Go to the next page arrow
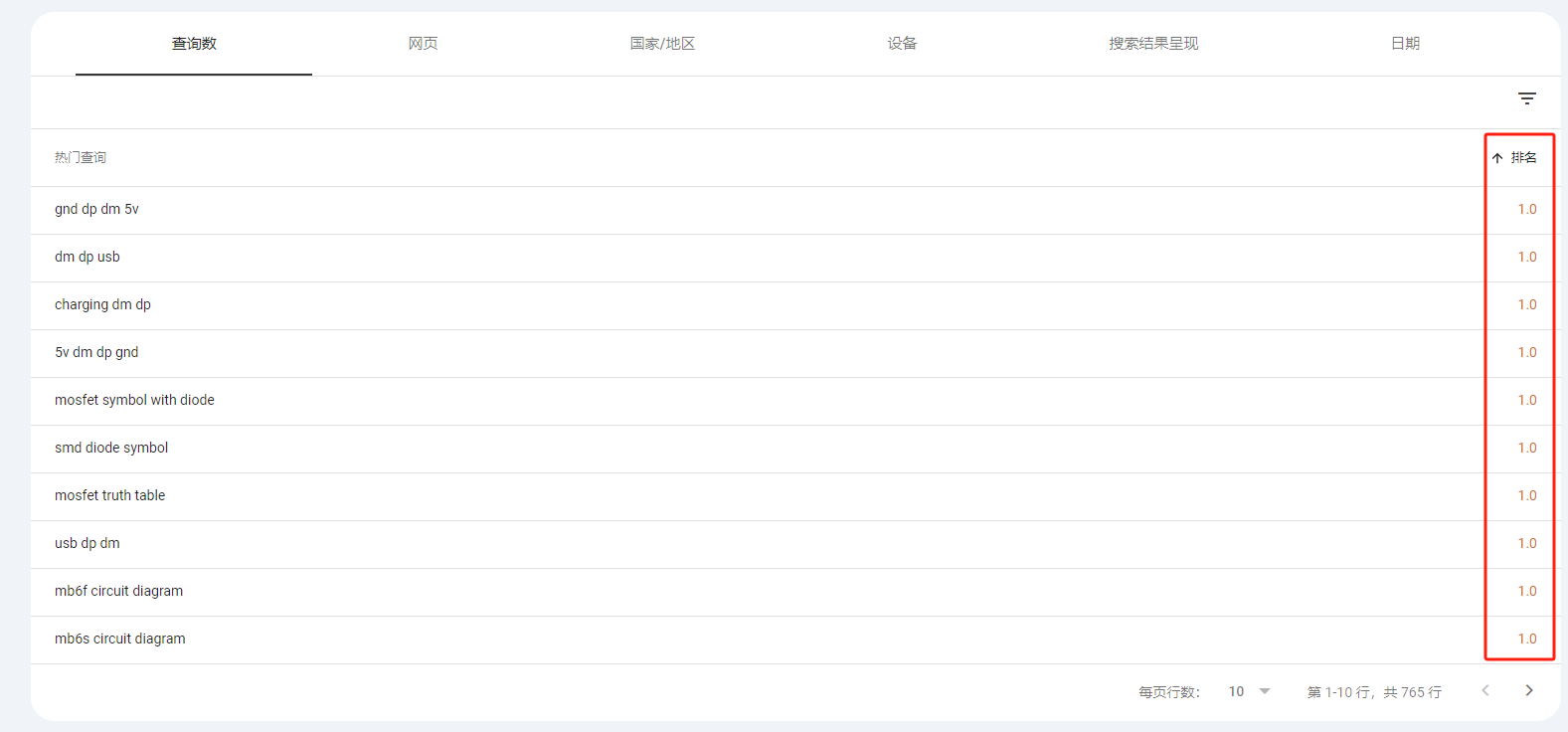 [x=1529, y=690]
